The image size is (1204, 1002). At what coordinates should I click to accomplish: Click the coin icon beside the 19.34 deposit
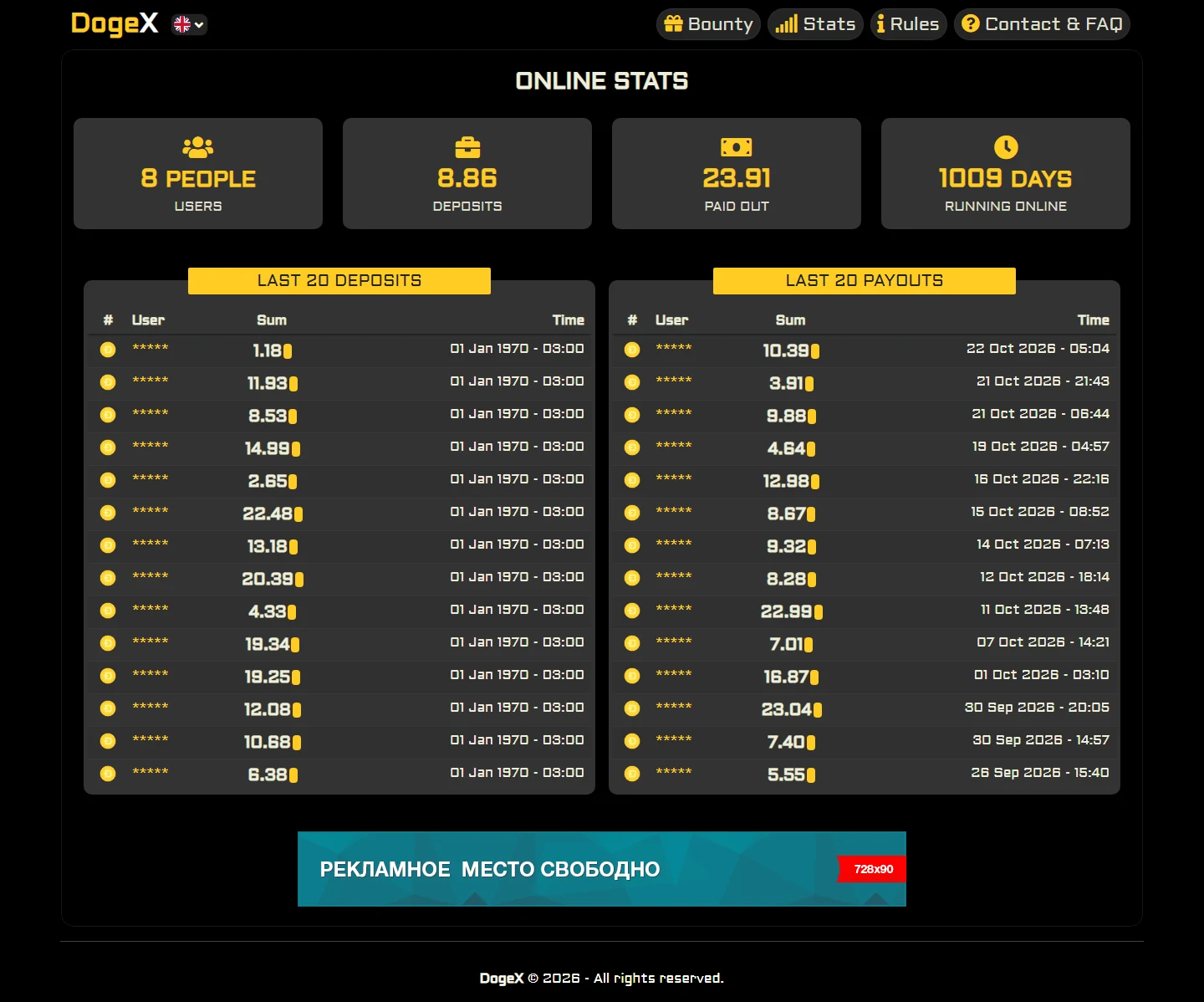pyautogui.click(x=108, y=643)
